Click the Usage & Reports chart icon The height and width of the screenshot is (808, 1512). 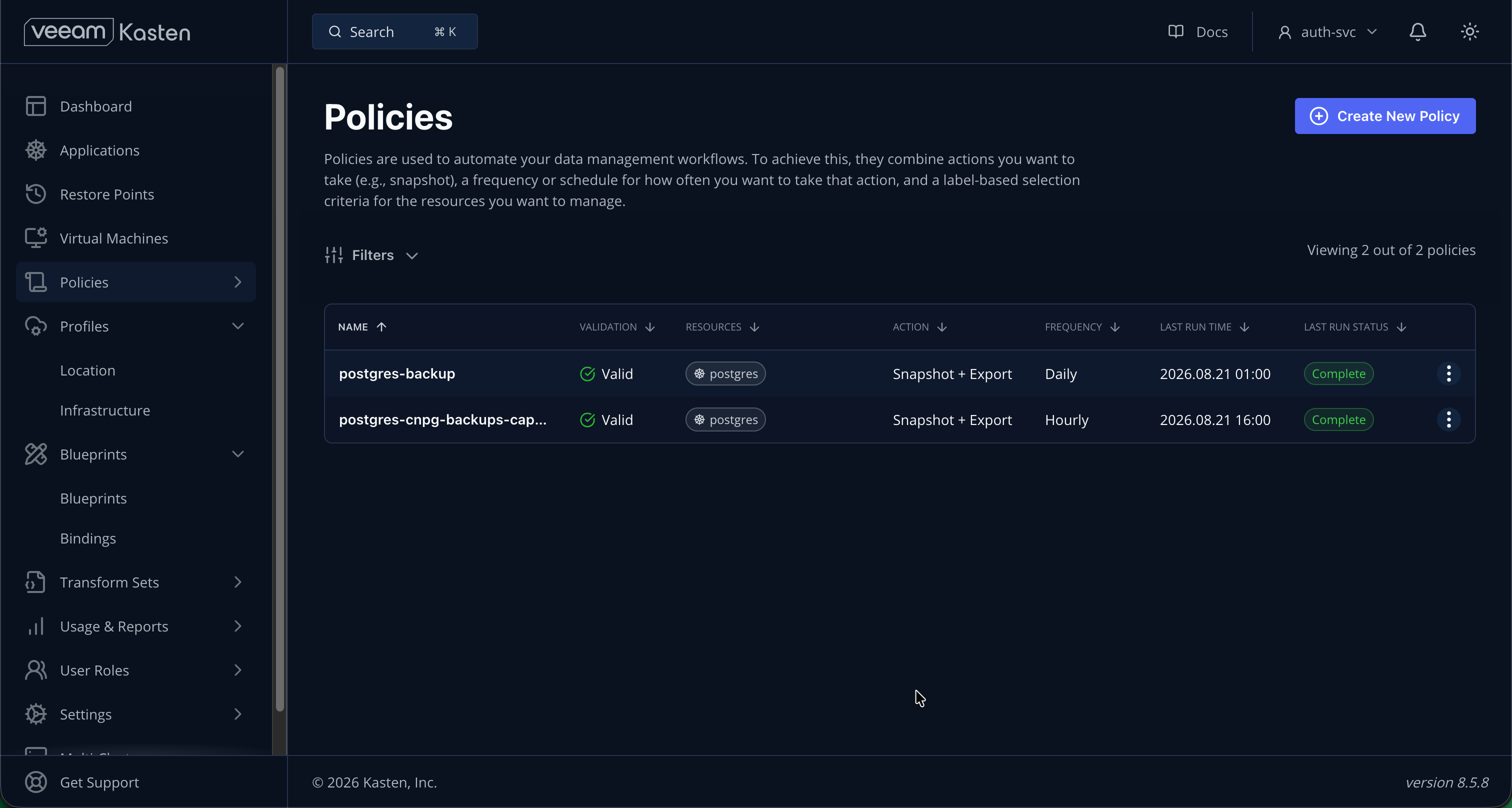point(36,626)
